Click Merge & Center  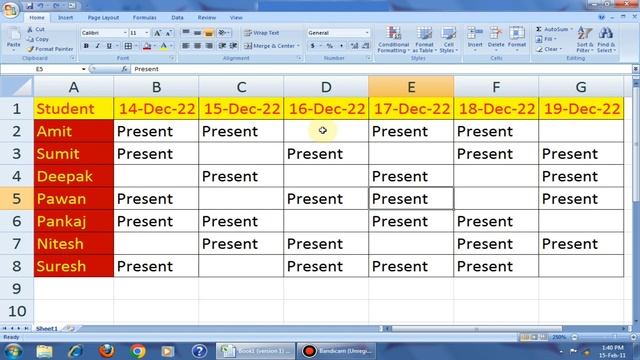(271, 46)
